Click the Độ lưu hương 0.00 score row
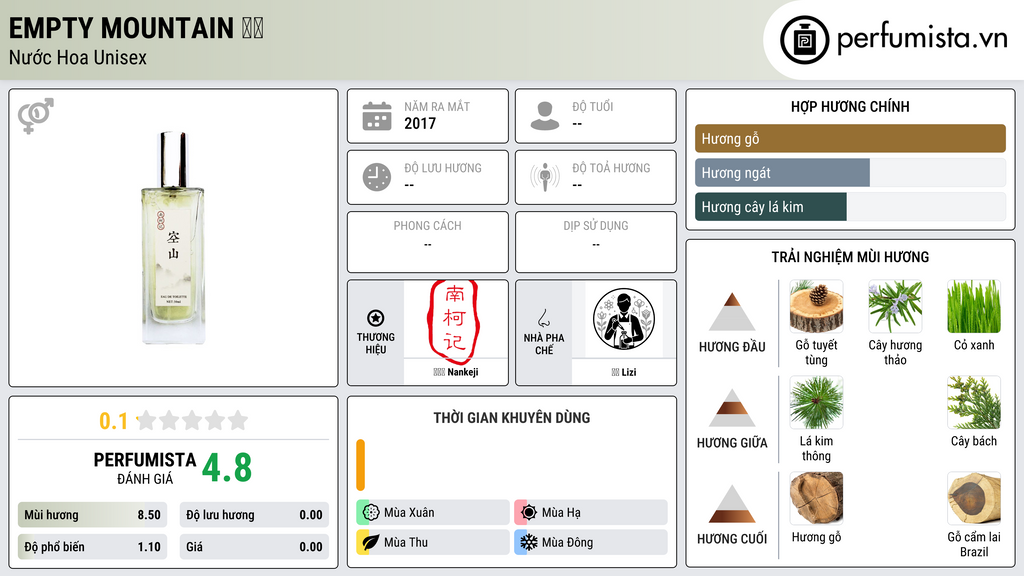Image resolution: width=1024 pixels, height=576 pixels. click(x=254, y=515)
